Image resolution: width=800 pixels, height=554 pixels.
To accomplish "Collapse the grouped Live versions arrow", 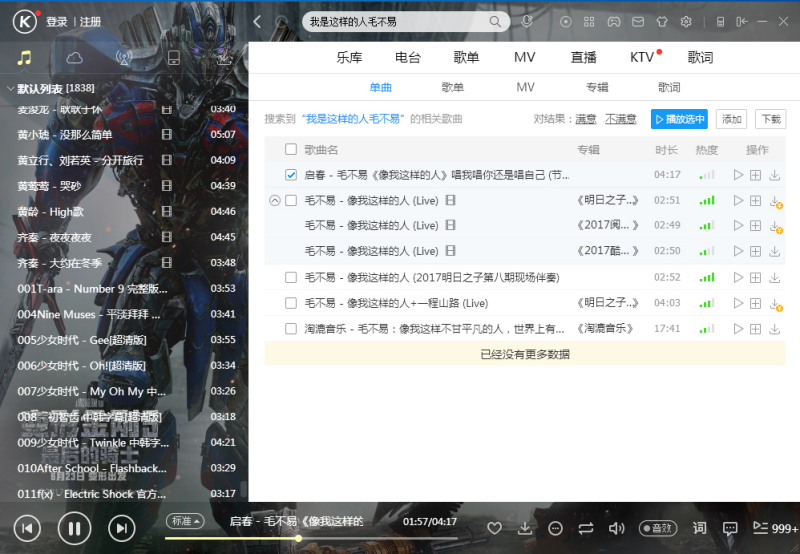I will pyautogui.click(x=274, y=200).
